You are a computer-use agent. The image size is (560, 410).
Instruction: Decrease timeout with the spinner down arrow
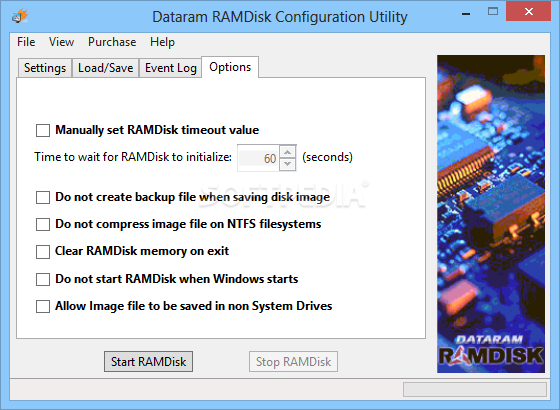click(x=288, y=164)
